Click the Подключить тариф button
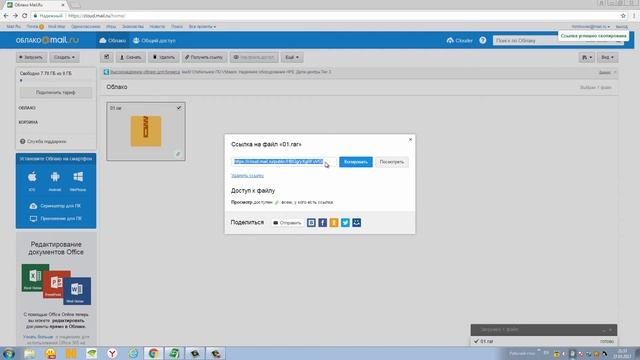This screenshot has height=360, width=640. point(56,93)
